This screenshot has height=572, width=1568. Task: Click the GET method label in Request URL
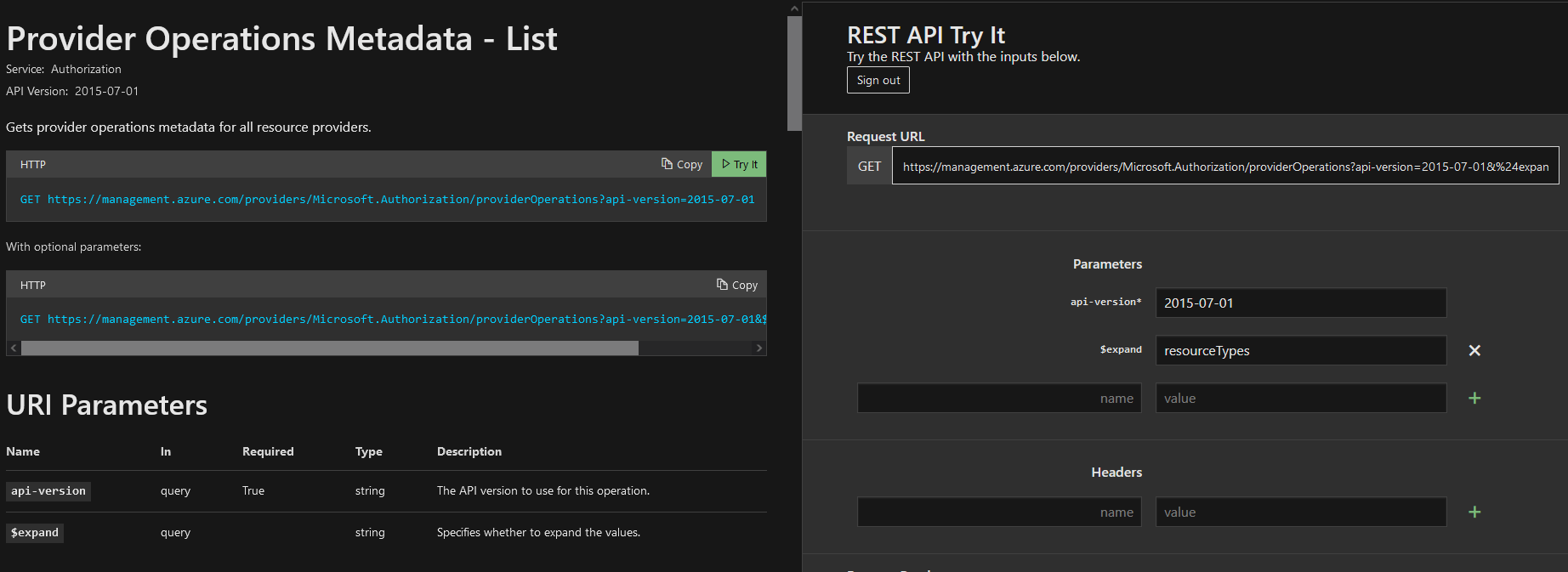click(x=869, y=166)
